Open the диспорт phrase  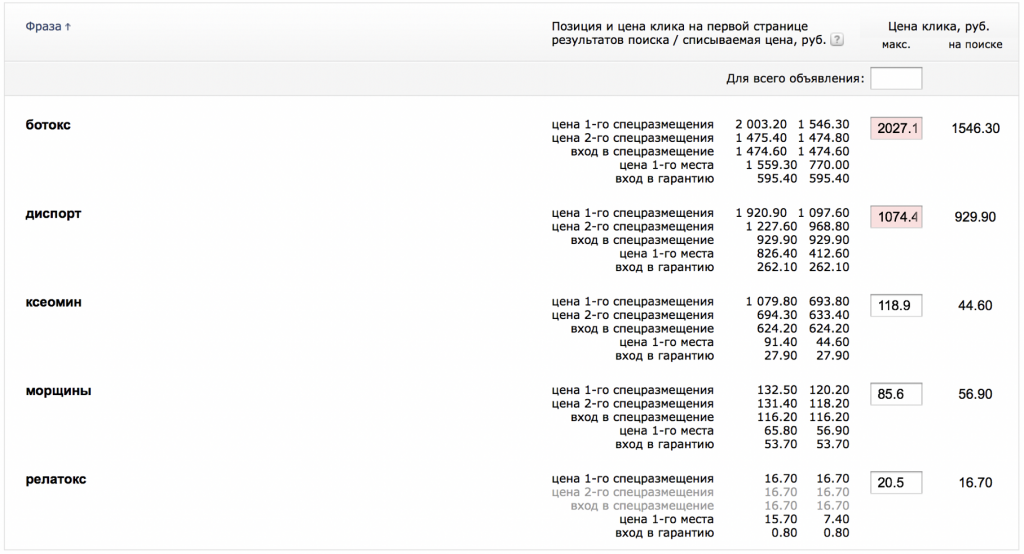[x=53, y=213]
